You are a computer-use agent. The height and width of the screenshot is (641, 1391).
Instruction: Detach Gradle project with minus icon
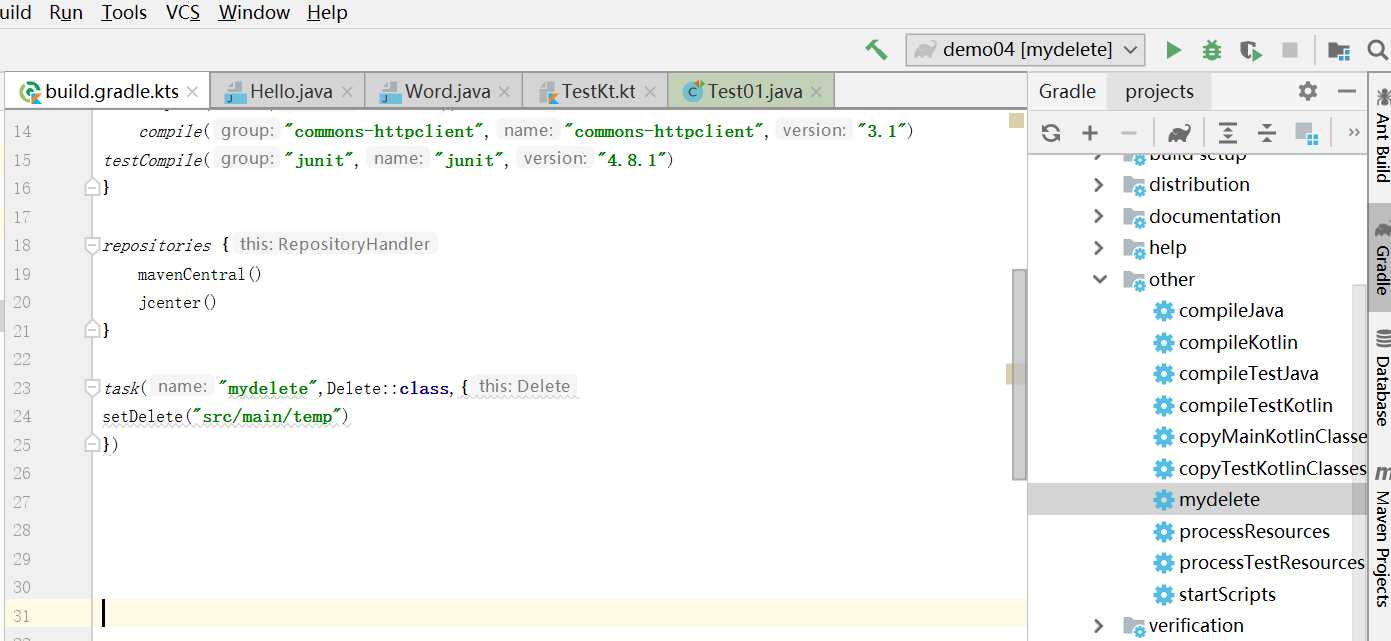[x=1129, y=132]
